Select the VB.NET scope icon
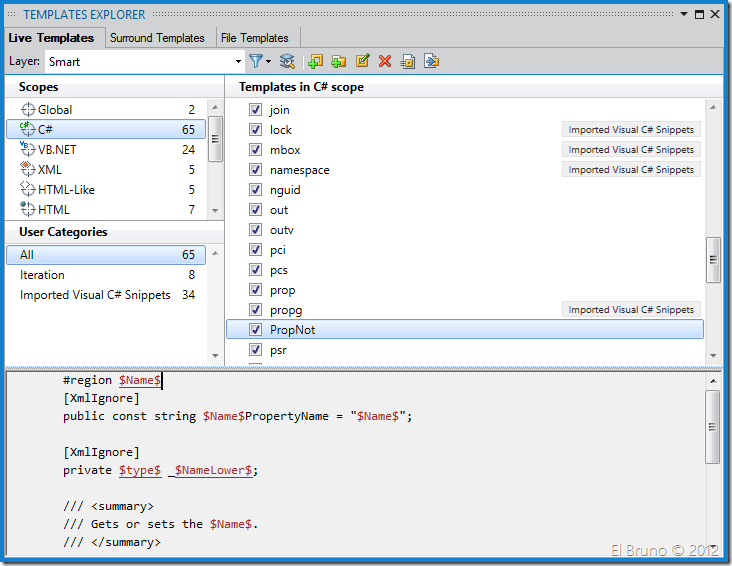Image resolution: width=732 pixels, height=566 pixels. point(28,149)
